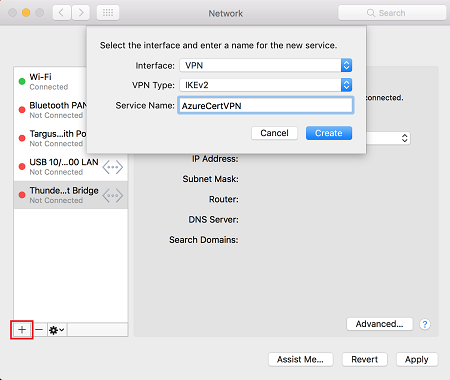Click the Targus red status dot
The width and height of the screenshot is (450, 380).
(22, 138)
